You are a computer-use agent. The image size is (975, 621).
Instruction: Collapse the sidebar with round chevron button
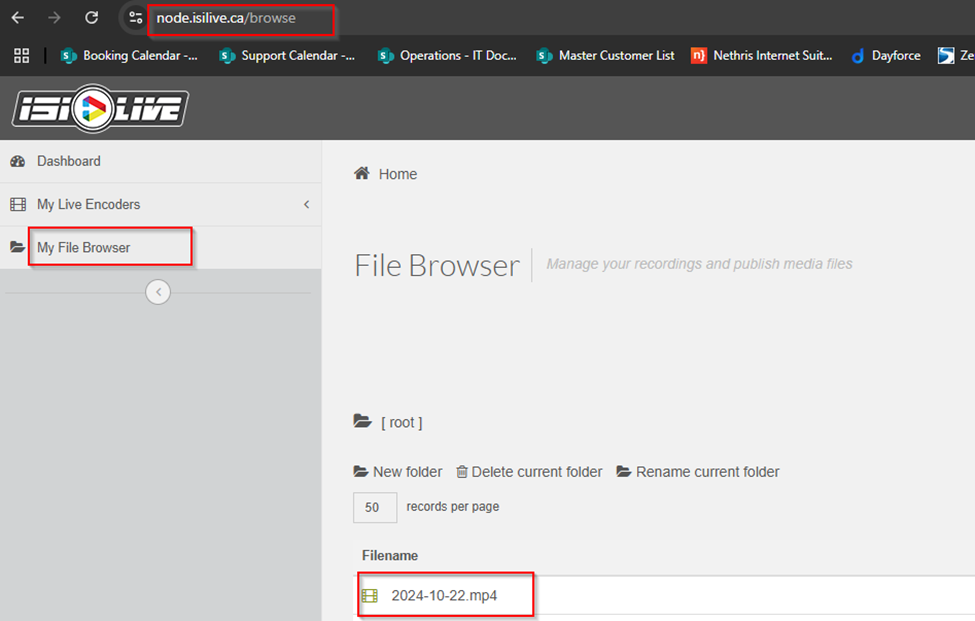tap(158, 292)
